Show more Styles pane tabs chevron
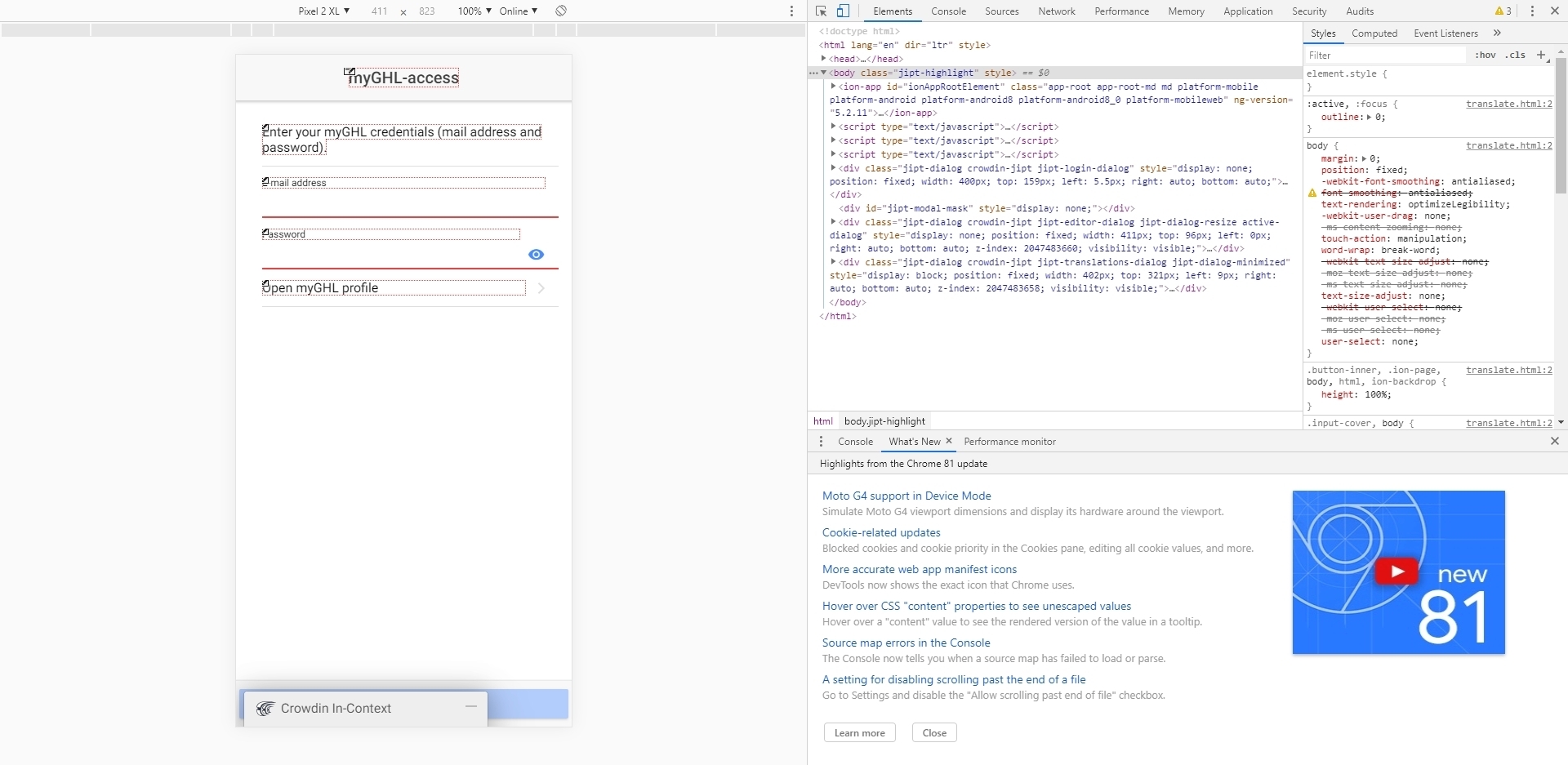The width and height of the screenshot is (1568, 765). pyautogui.click(x=1497, y=33)
